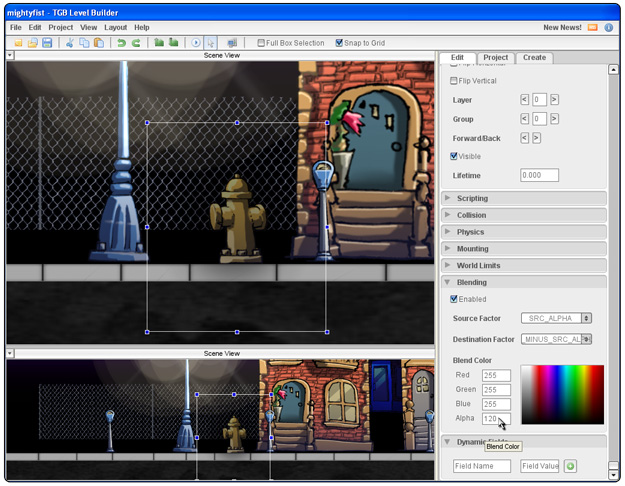Expand the World Limits section
625x486 pixels.
point(524,265)
